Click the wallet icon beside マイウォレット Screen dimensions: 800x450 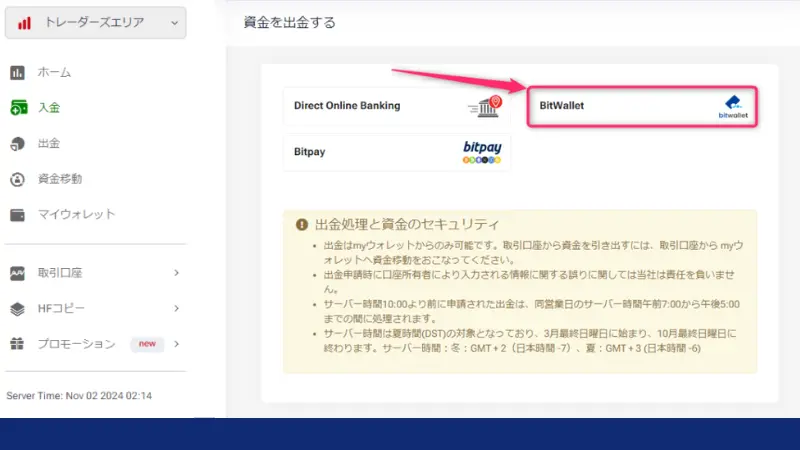(x=17, y=214)
